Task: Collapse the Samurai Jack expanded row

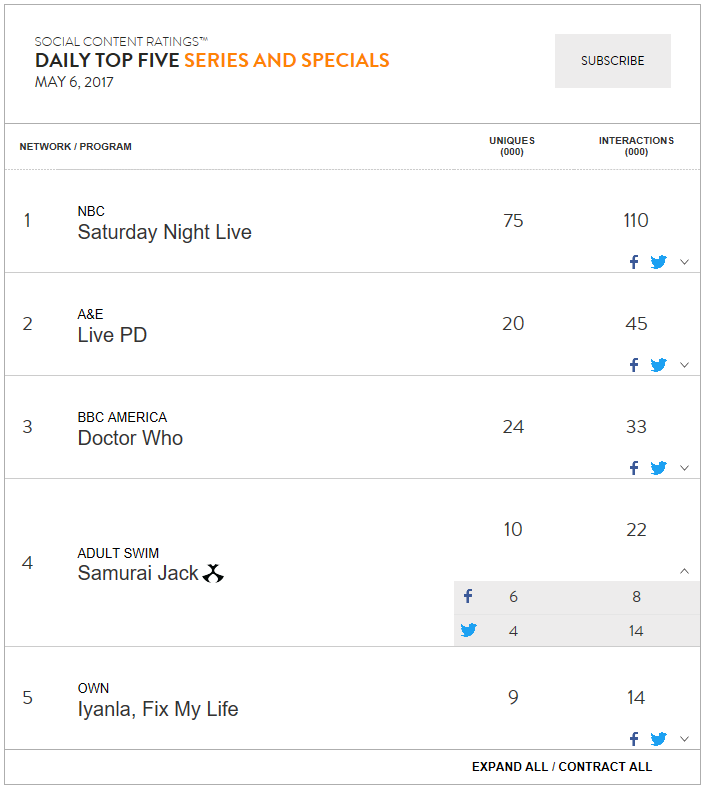Action: point(684,571)
